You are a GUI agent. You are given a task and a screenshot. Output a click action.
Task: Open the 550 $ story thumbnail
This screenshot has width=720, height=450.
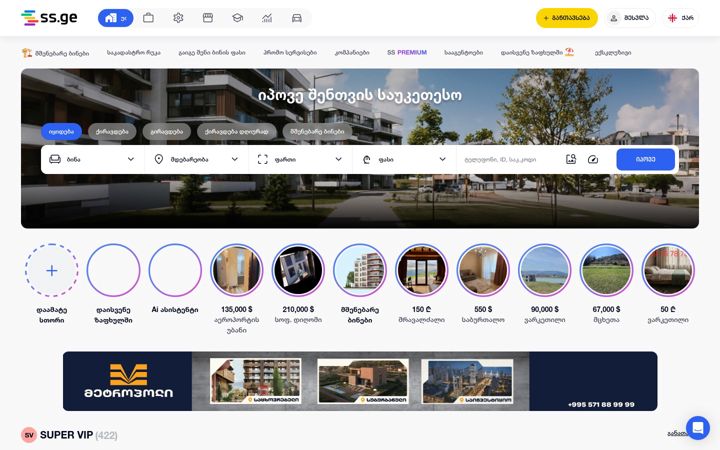pos(483,270)
